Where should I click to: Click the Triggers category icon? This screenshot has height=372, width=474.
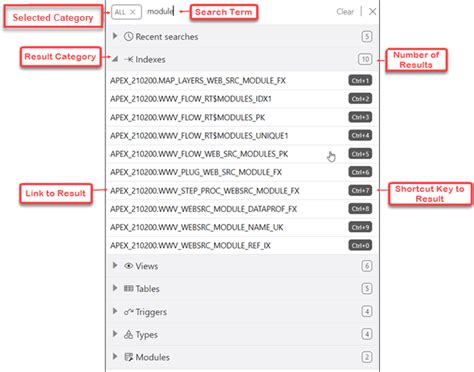tap(129, 312)
